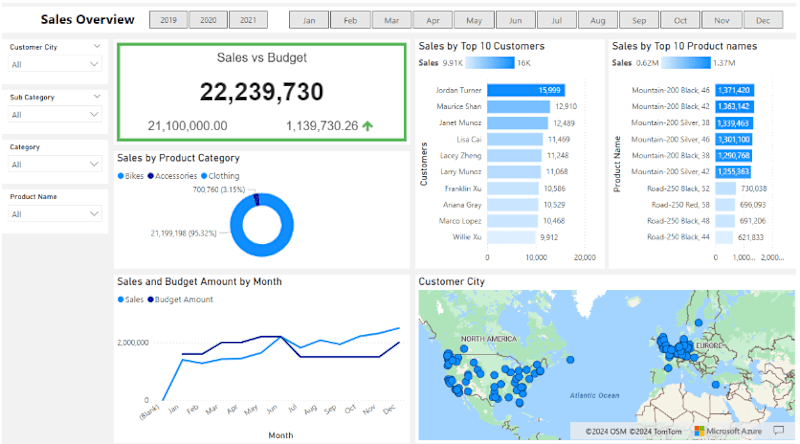Select Mountain-200 Black, 42 product bar
Image resolution: width=800 pixels, height=444 pixels.
(735, 106)
